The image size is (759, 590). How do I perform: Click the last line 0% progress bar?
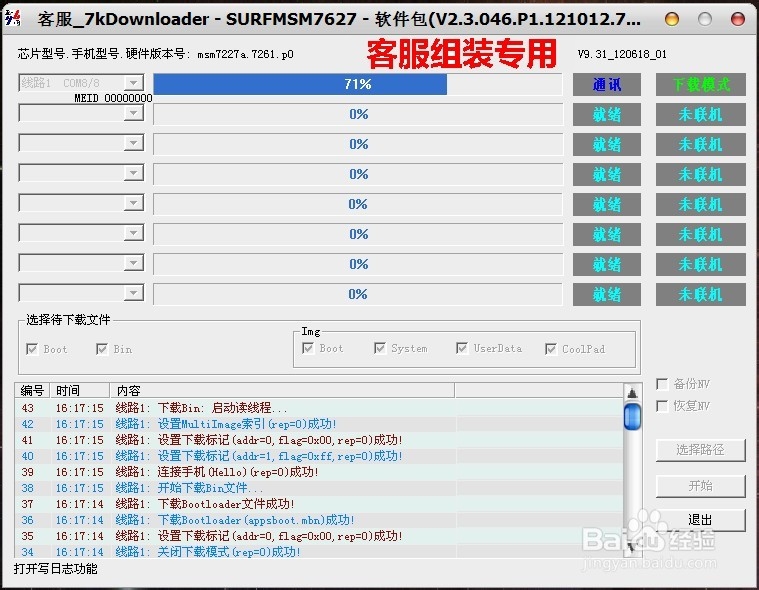click(358, 294)
